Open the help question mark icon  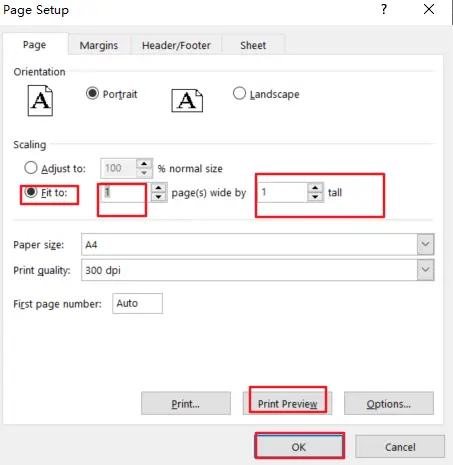[x=384, y=9]
